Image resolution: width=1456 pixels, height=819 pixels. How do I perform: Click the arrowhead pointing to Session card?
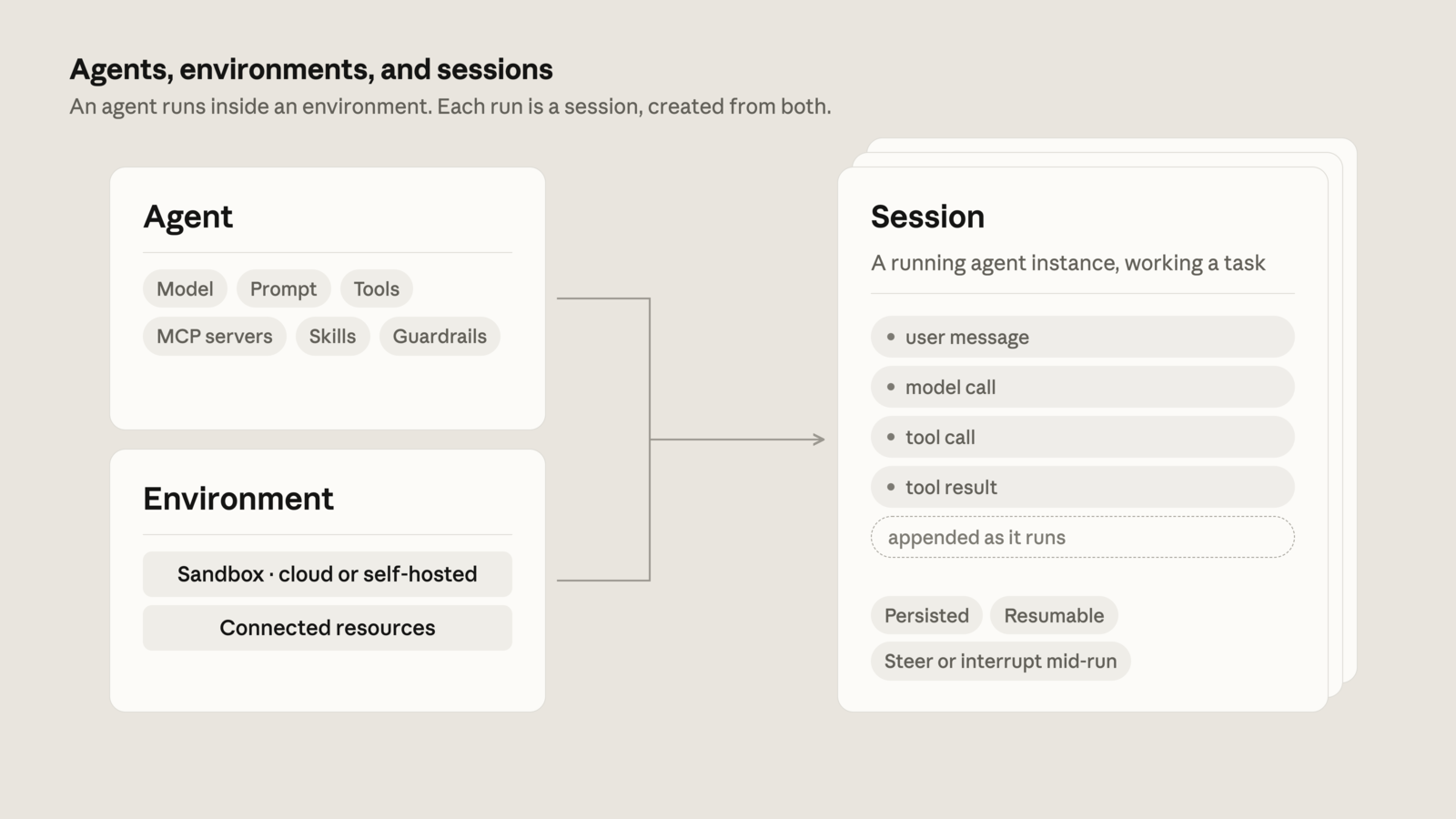point(819,440)
